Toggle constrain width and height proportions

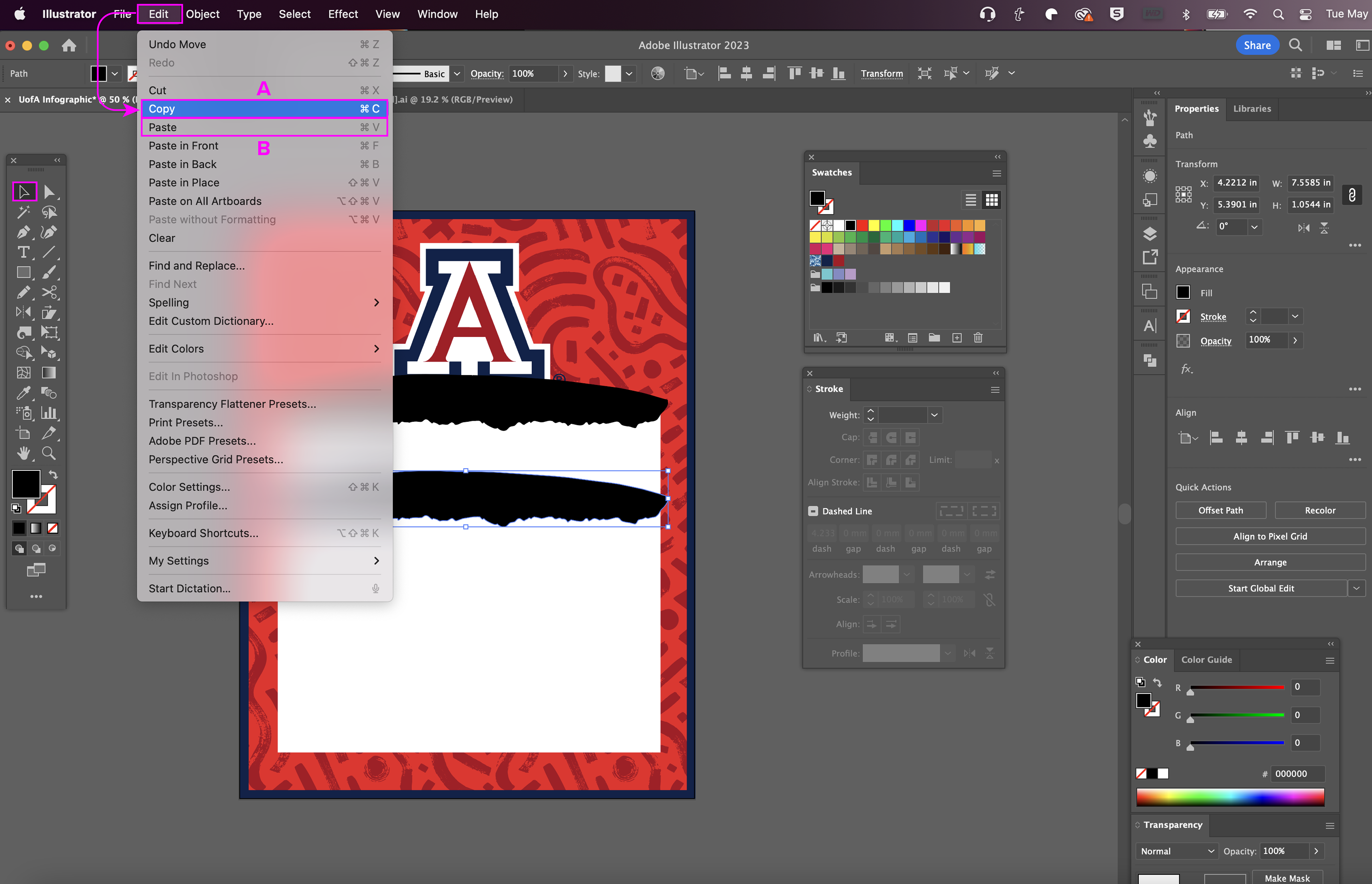(1352, 194)
